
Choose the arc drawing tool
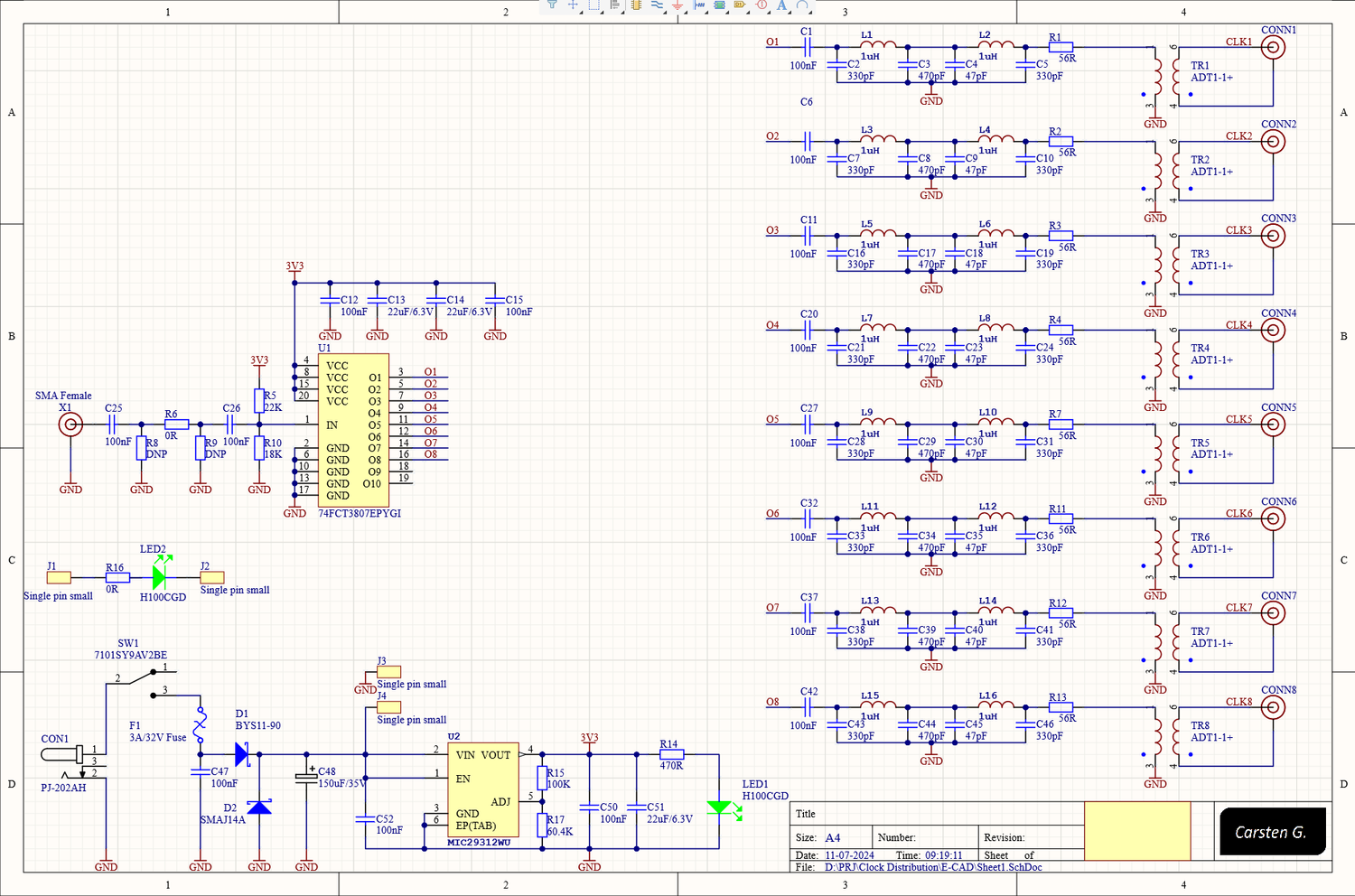[x=802, y=5]
